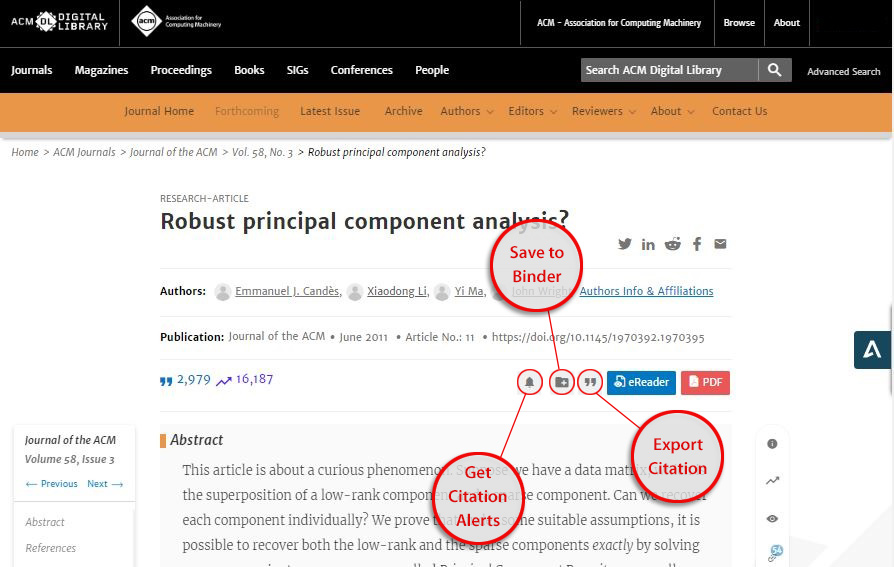
Task: Open the People menu
Action: click(x=432, y=70)
